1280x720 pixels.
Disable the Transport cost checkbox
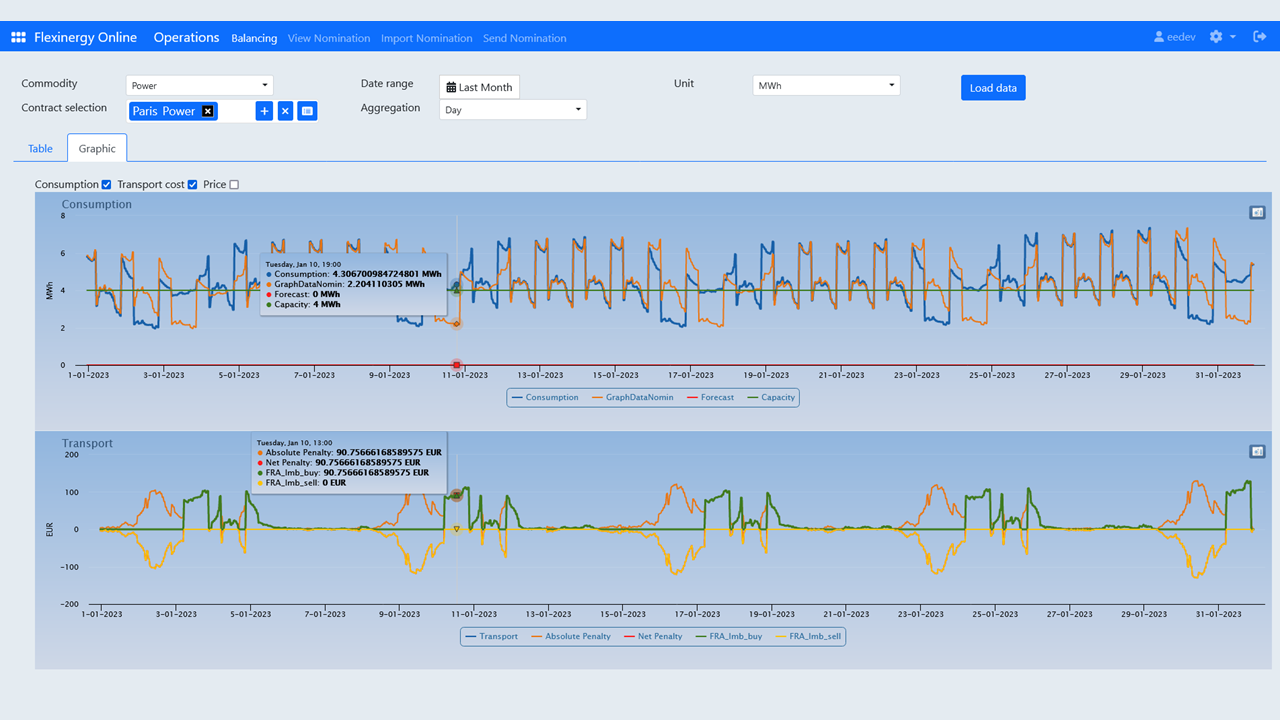192,185
